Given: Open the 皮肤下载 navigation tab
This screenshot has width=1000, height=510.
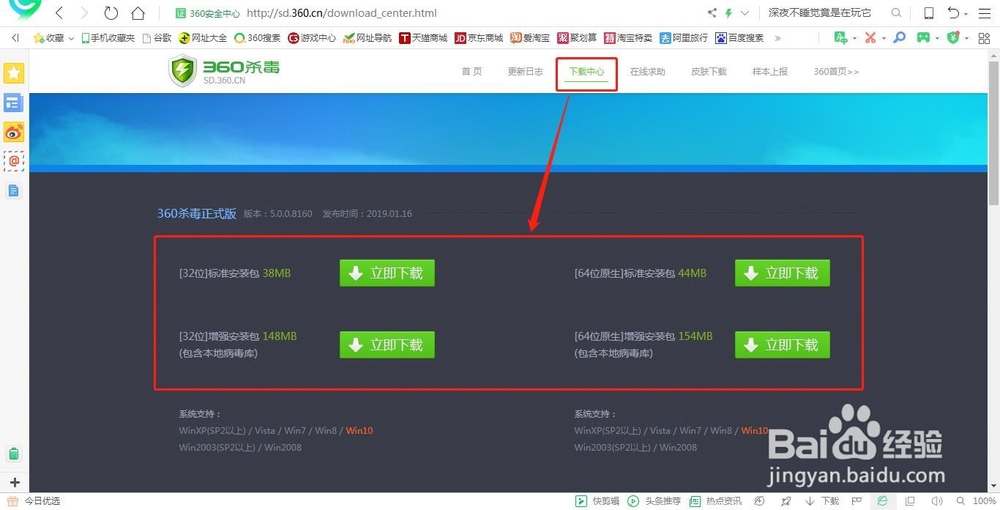Looking at the screenshot, I should click(709, 71).
